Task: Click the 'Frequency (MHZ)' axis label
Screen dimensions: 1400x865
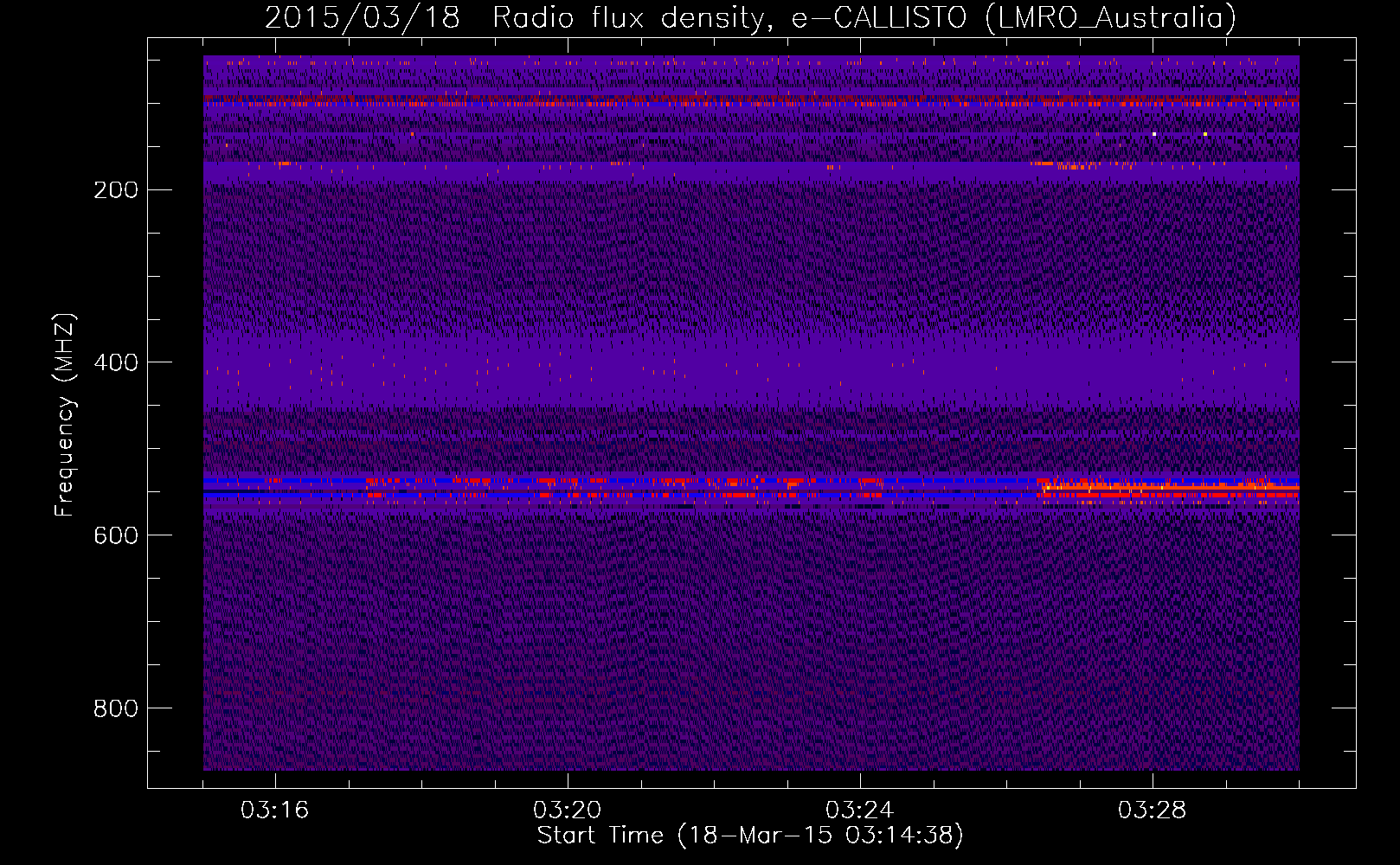Action: (64, 415)
